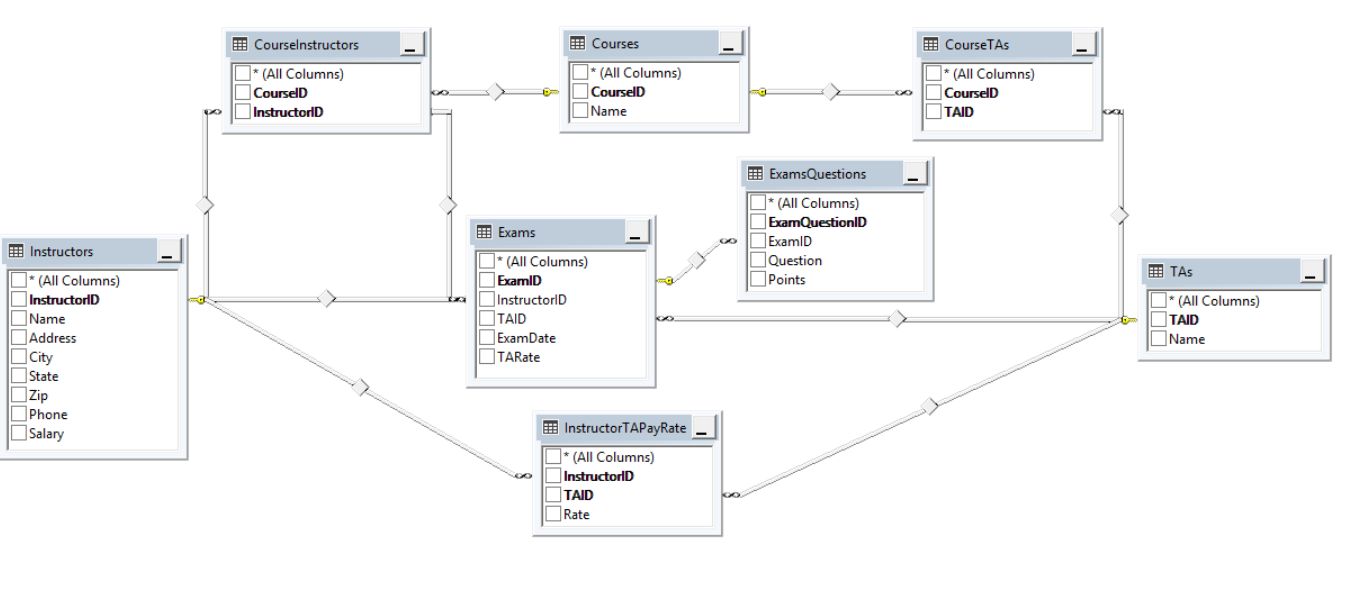This screenshot has height=598, width=1371.
Task: Click the Exams table title icon
Action: (x=484, y=232)
